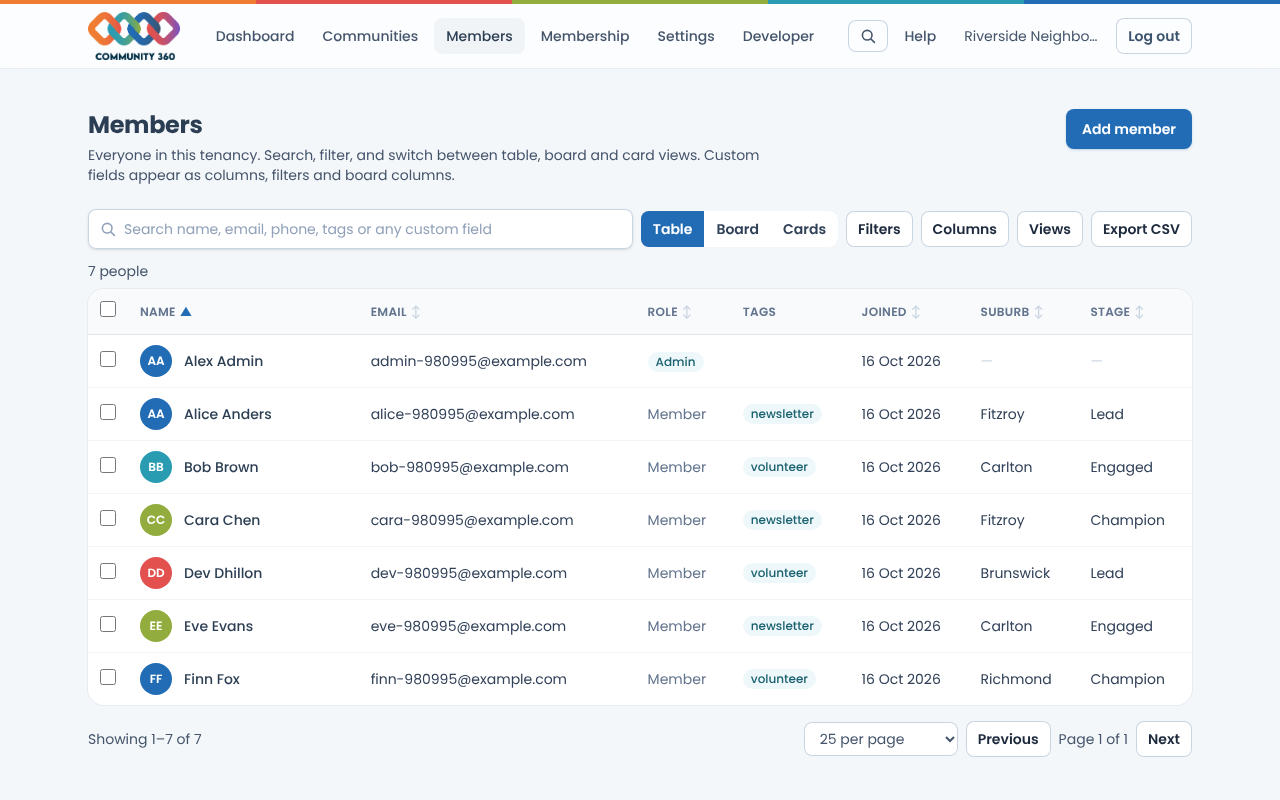
Task: Open the Riverside Neighbo… tenancy switcher
Action: click(x=1030, y=36)
